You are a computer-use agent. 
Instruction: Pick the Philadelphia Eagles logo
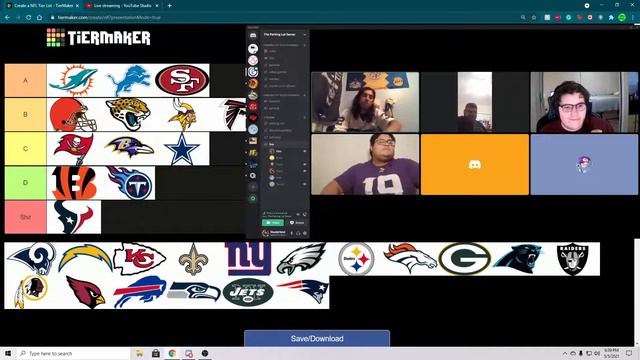point(302,259)
